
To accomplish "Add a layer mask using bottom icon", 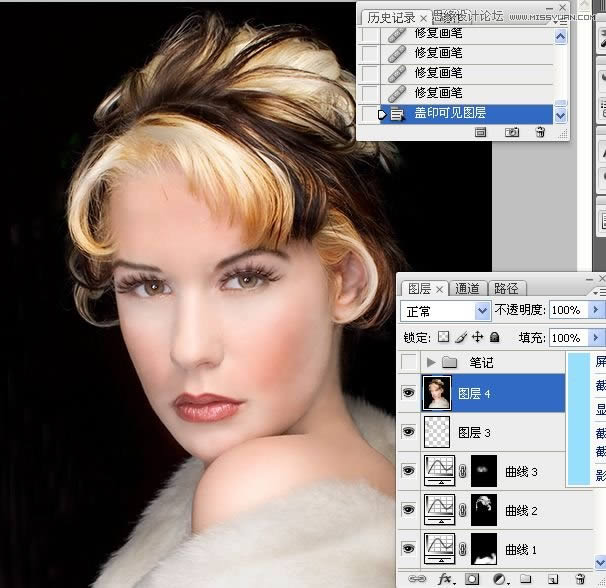I will 471,579.
